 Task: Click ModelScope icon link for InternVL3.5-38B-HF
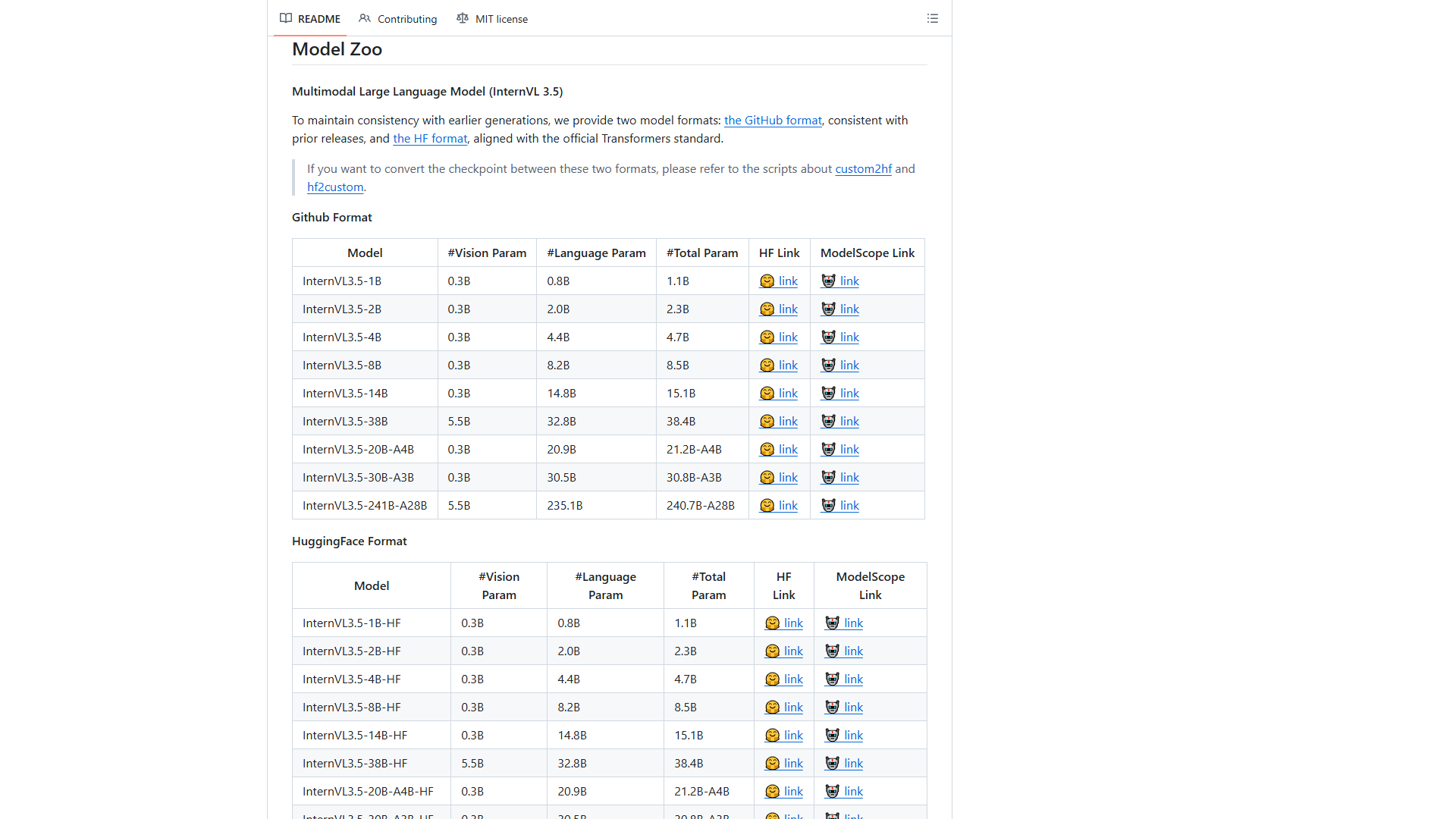click(844, 763)
